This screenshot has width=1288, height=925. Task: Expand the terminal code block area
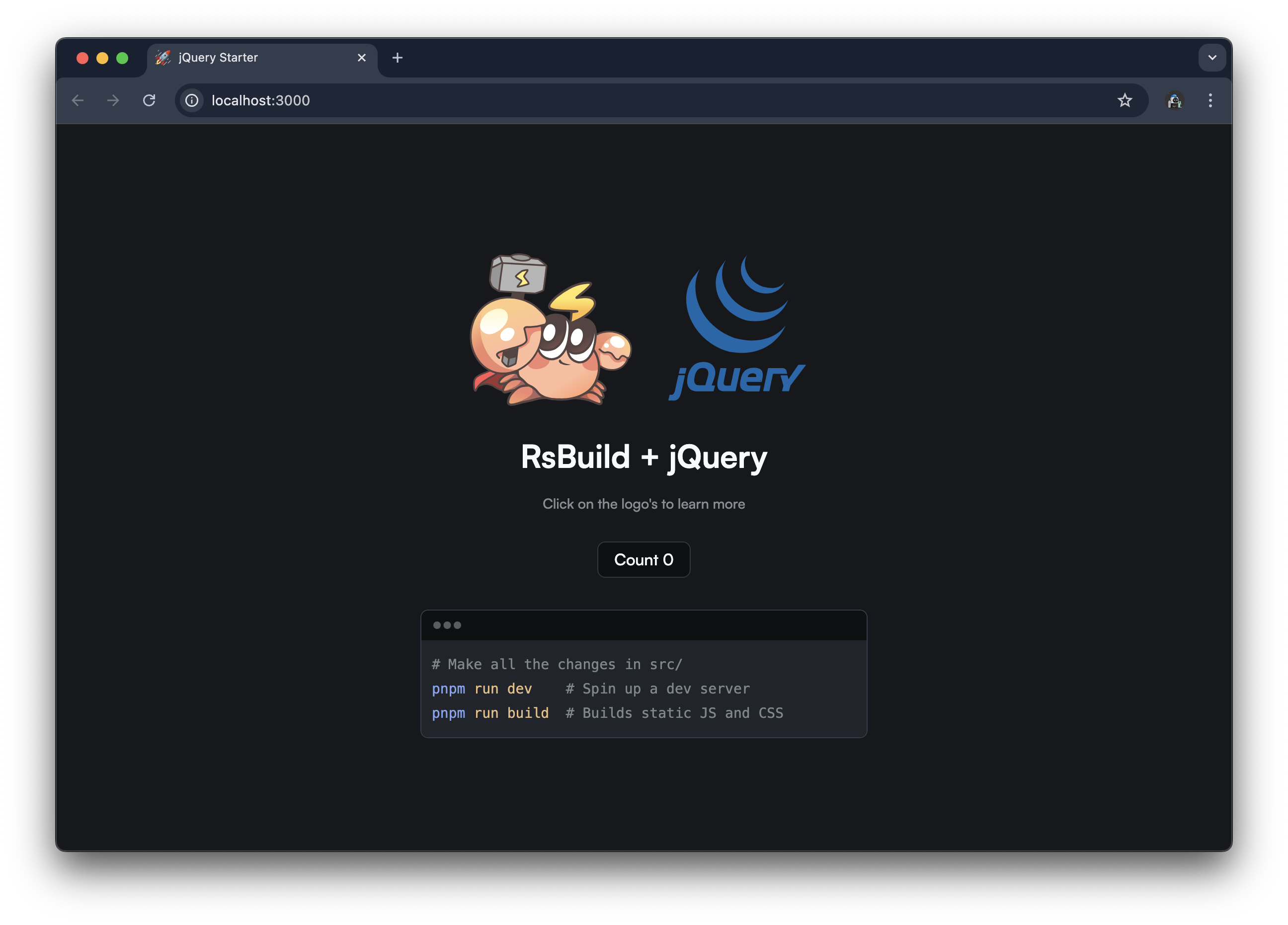[447, 625]
